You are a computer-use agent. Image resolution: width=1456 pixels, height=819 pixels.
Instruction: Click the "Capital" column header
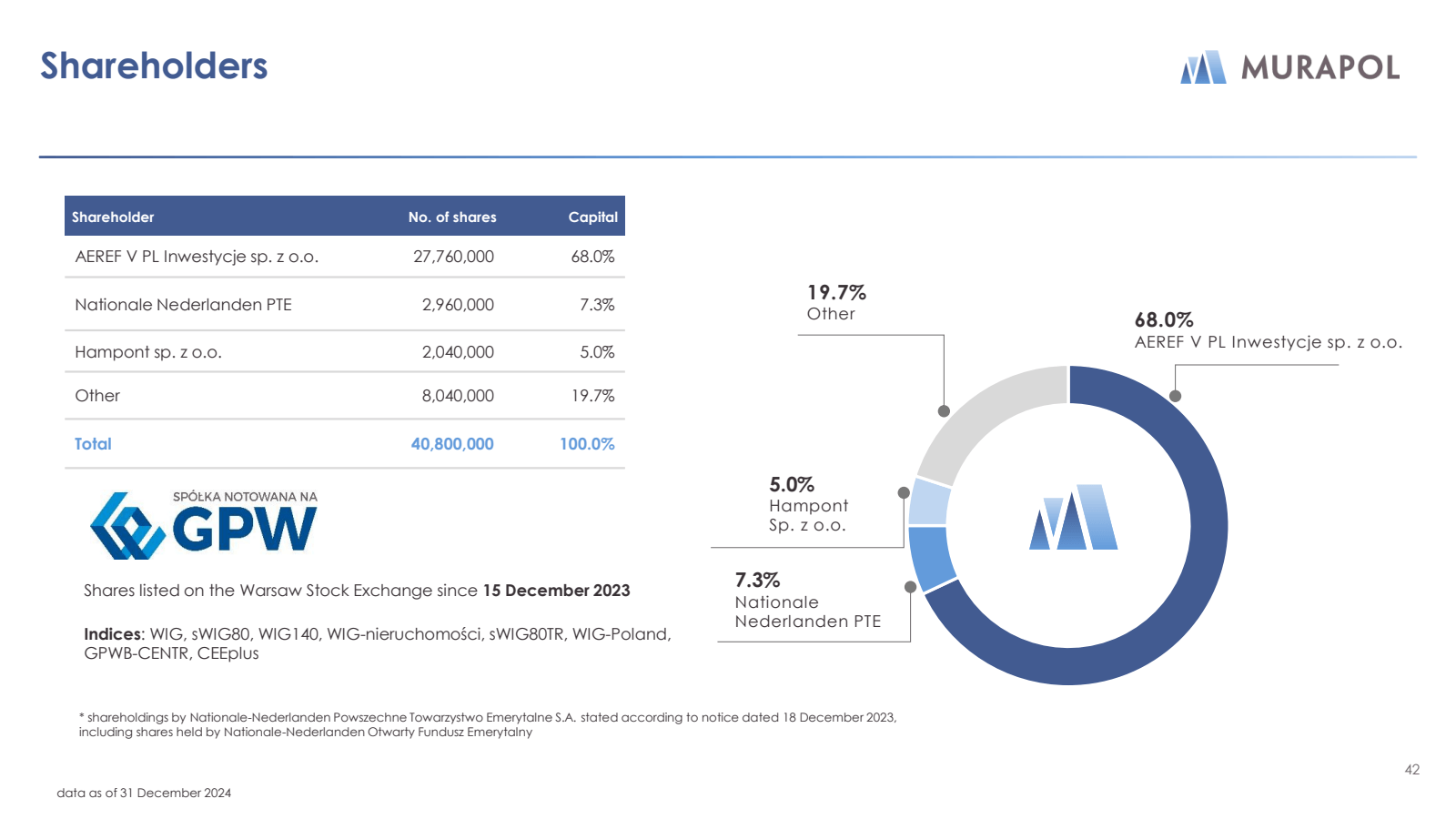pyautogui.click(x=593, y=217)
